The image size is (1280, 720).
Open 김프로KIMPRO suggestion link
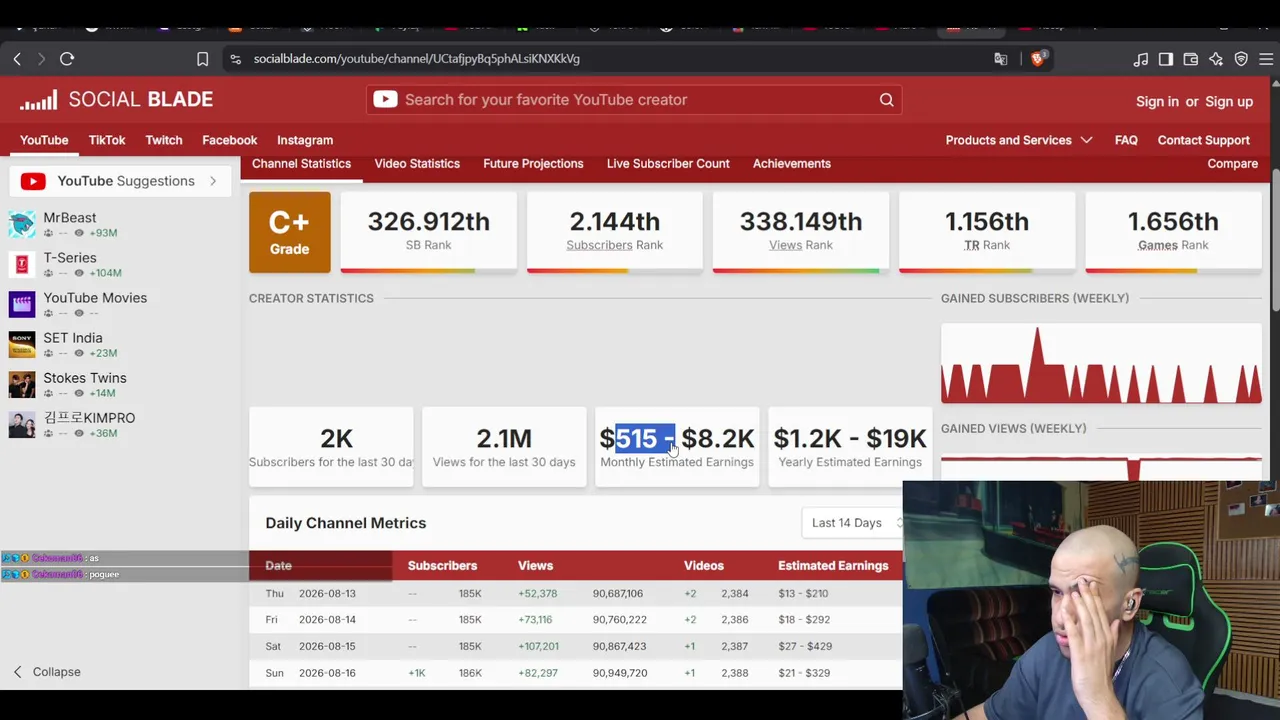pos(89,417)
